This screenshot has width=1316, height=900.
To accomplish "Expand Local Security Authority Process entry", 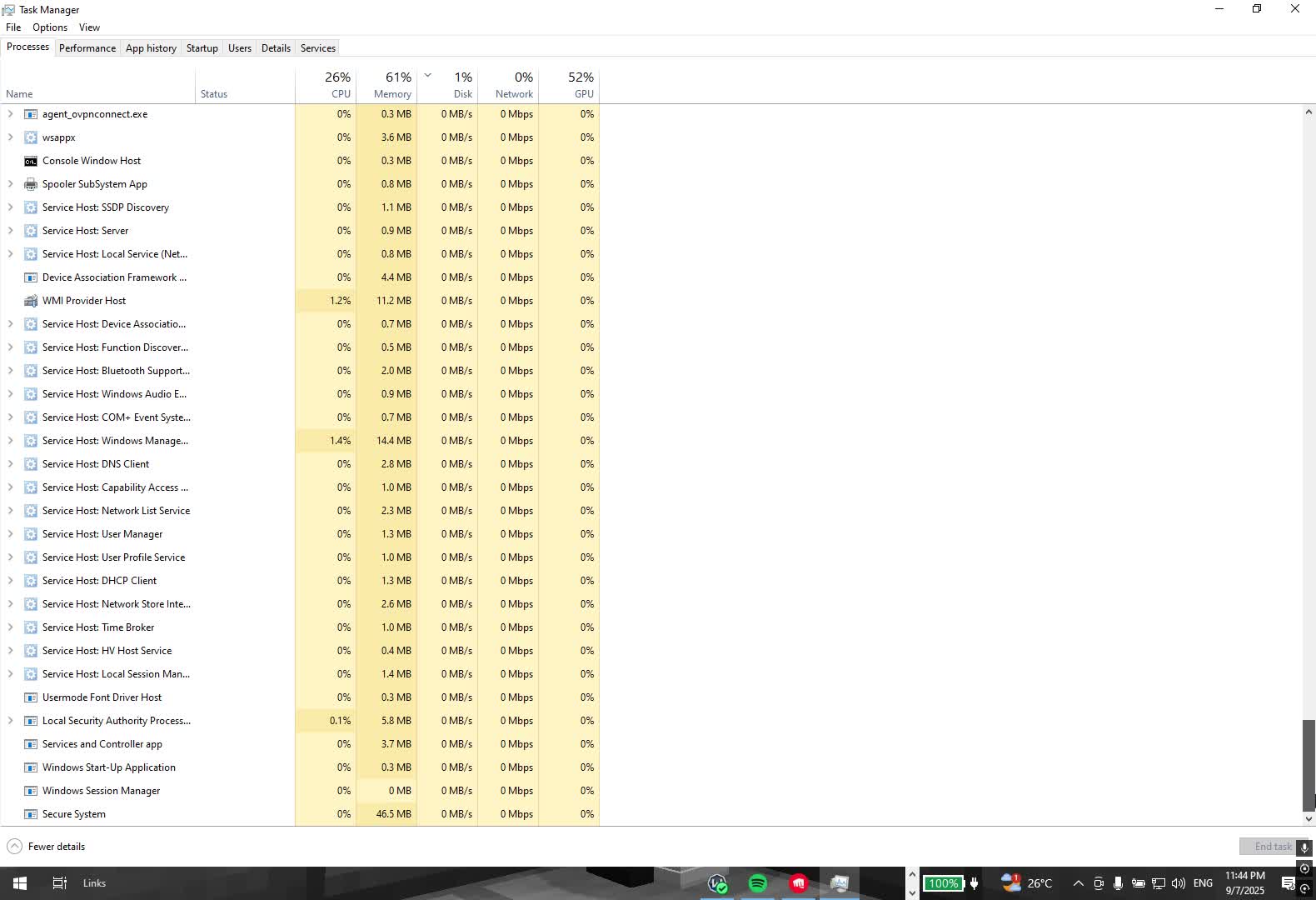I will pos(10,721).
